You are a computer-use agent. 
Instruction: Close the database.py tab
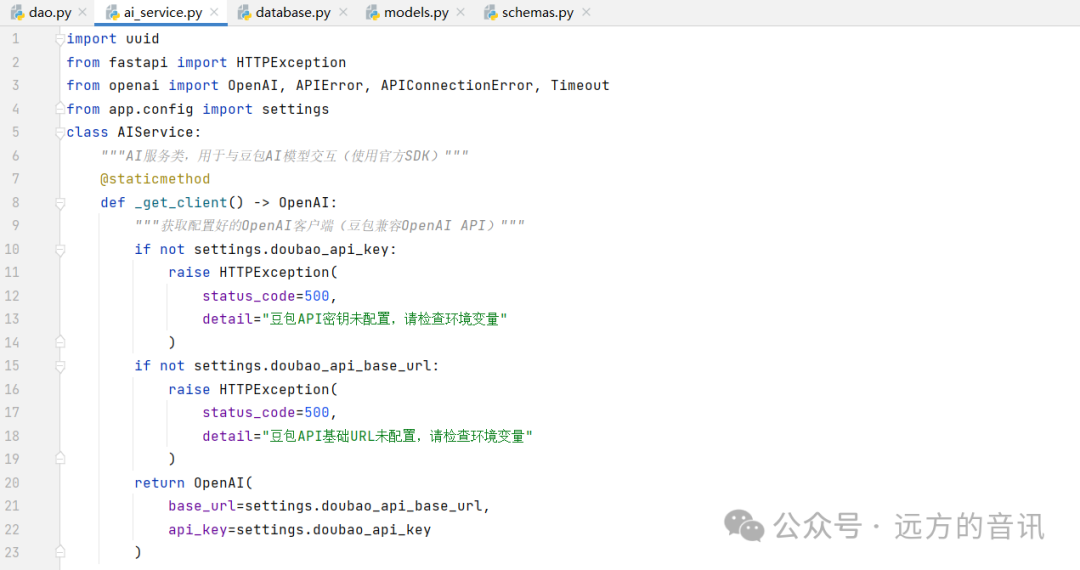[x=343, y=12]
